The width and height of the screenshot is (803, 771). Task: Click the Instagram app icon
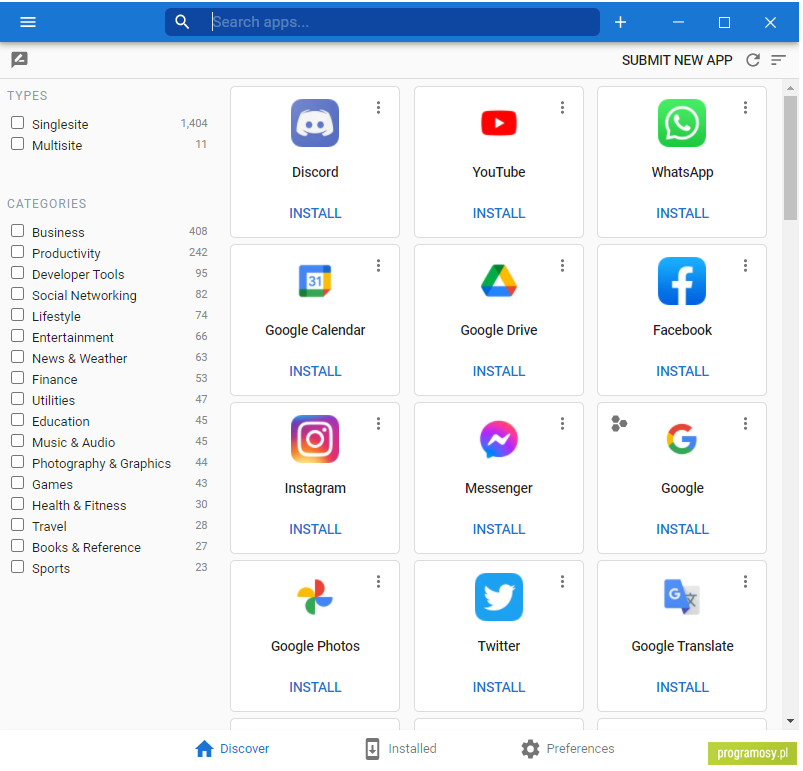point(315,439)
